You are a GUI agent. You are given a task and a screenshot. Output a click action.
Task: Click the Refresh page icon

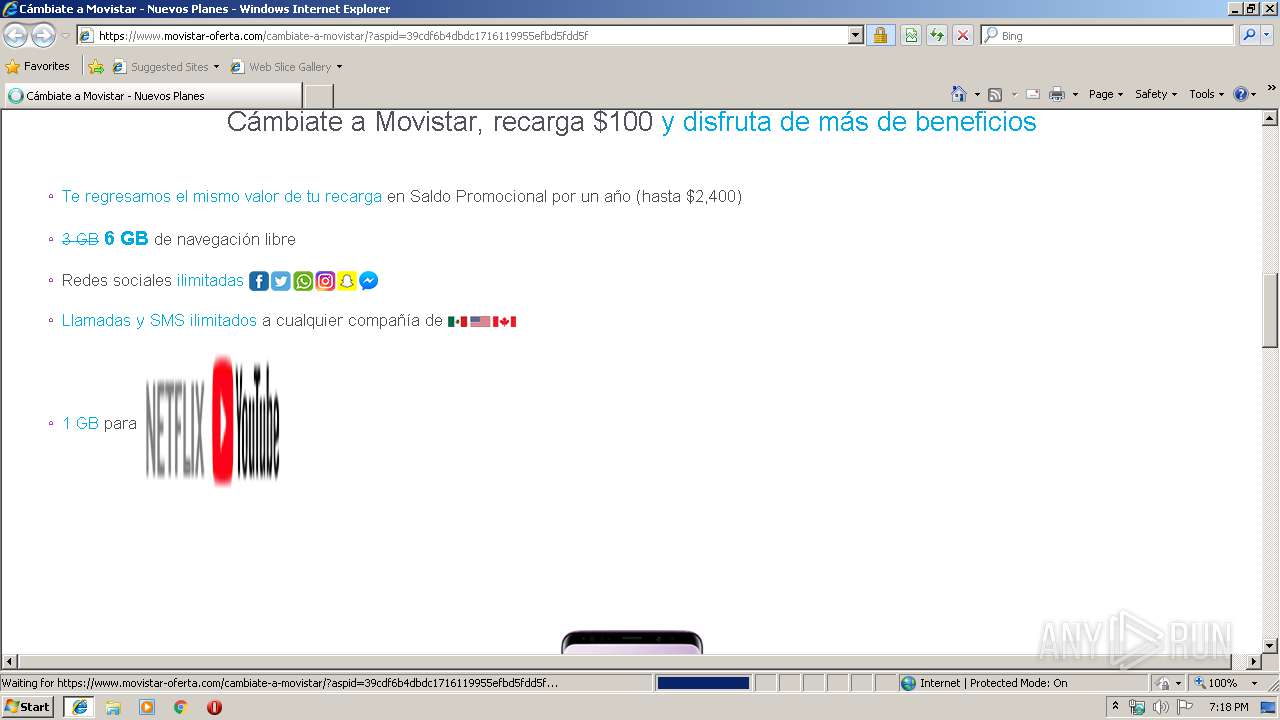click(937, 35)
